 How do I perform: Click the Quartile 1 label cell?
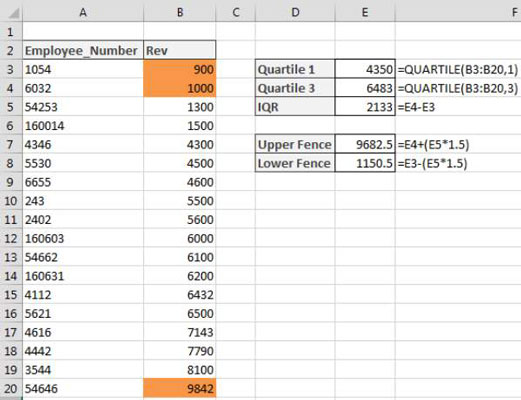[x=295, y=69]
